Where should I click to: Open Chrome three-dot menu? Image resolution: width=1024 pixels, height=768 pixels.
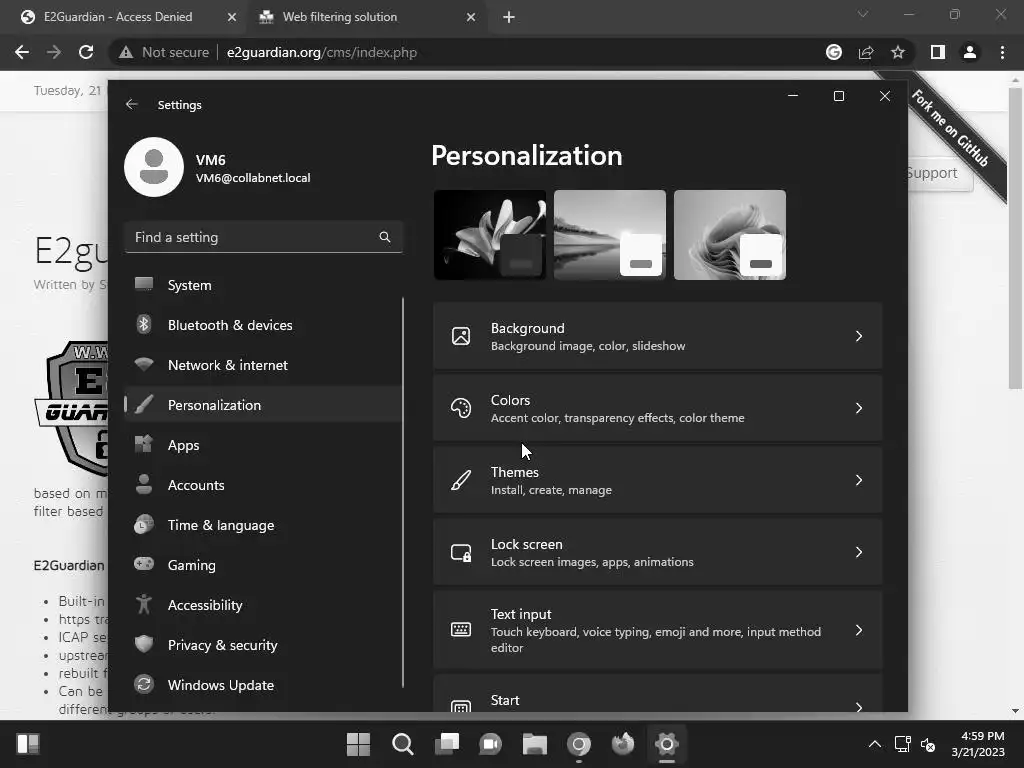[1002, 52]
